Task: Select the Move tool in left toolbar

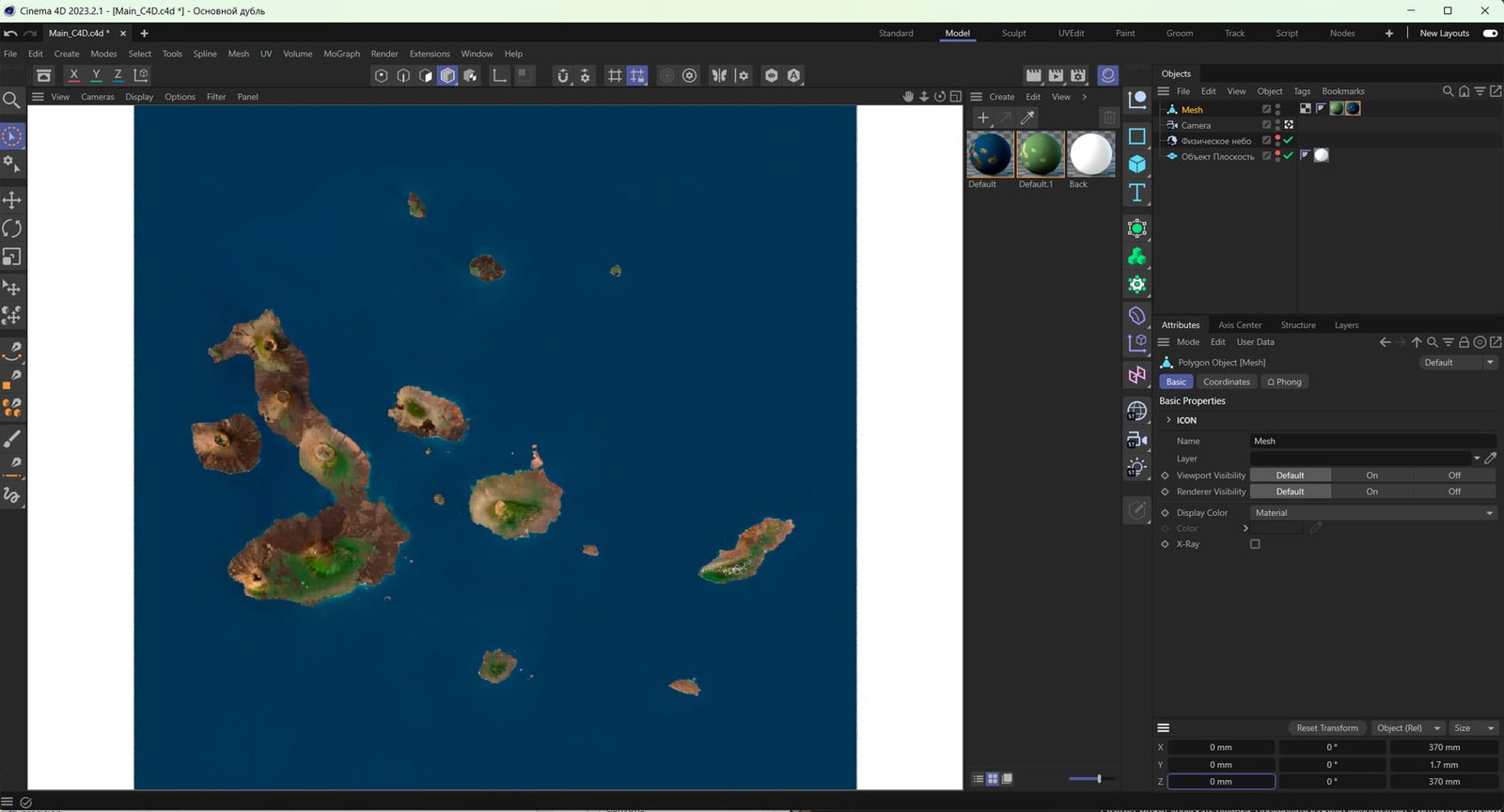Action: coord(12,200)
